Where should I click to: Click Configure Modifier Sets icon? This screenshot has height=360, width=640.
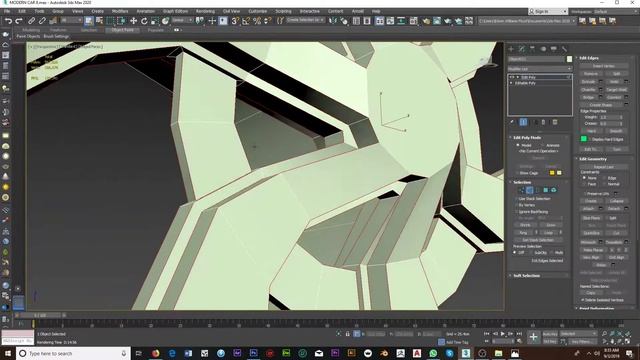tap(555, 122)
